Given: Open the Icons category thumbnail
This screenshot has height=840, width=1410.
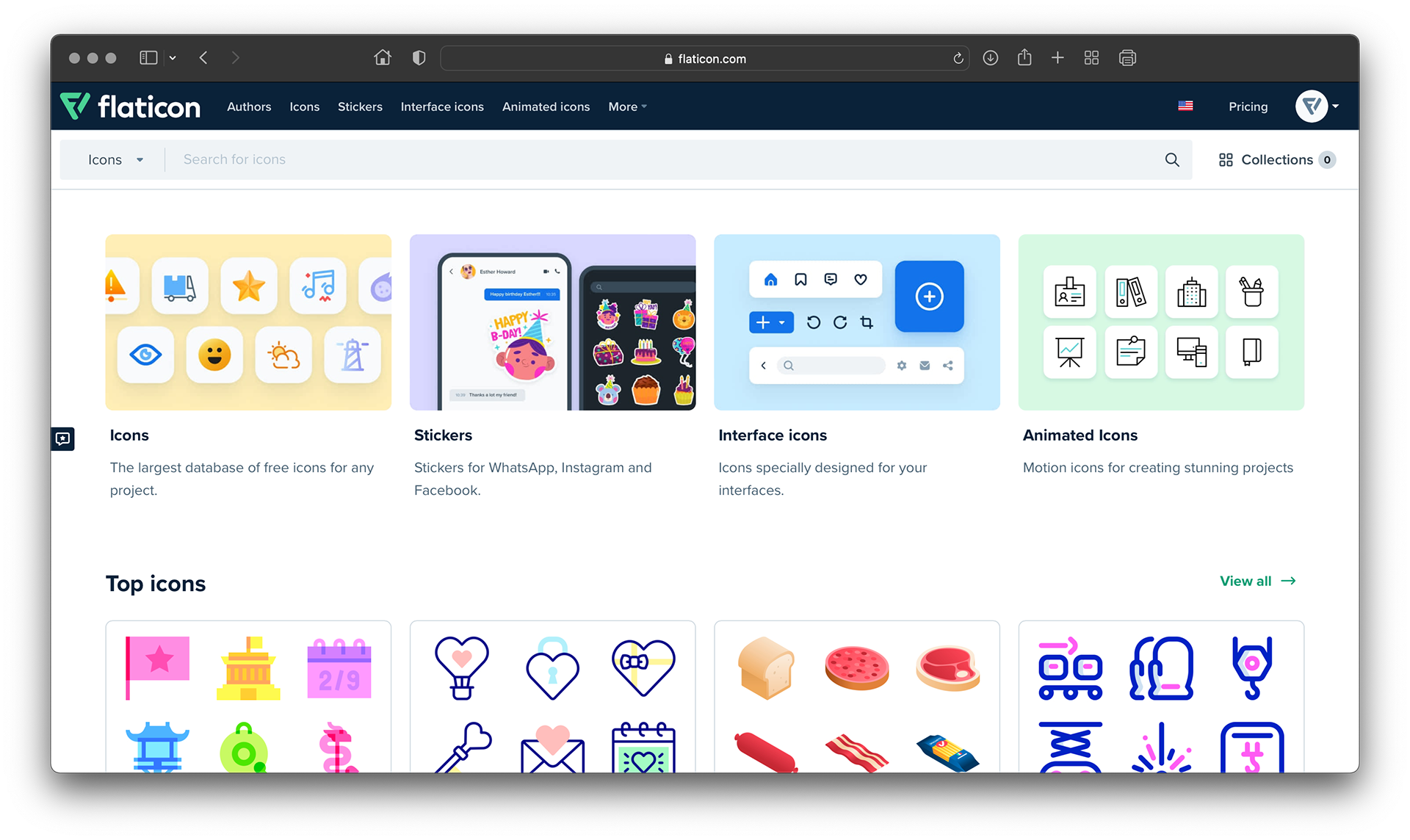Looking at the screenshot, I should pos(248,322).
